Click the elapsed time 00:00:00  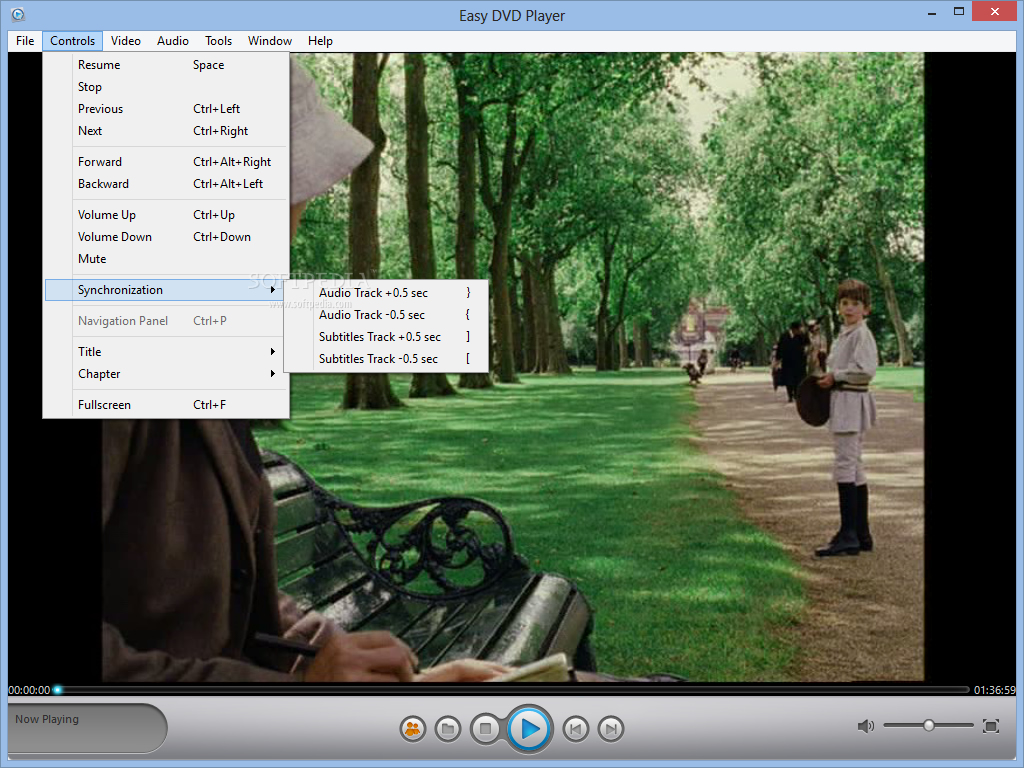(29, 690)
